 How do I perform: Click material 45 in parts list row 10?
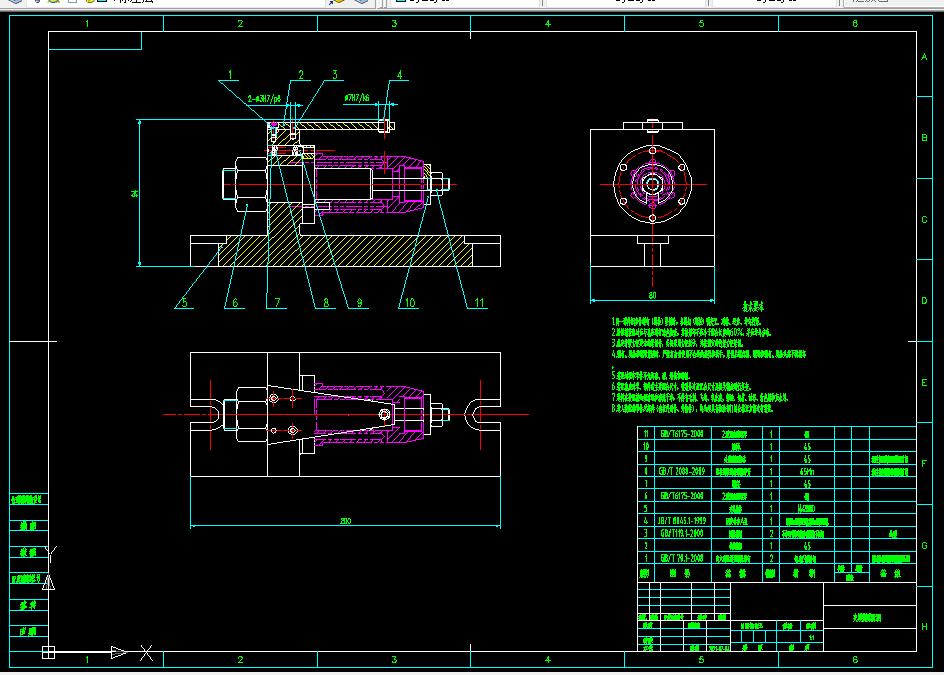(x=807, y=446)
